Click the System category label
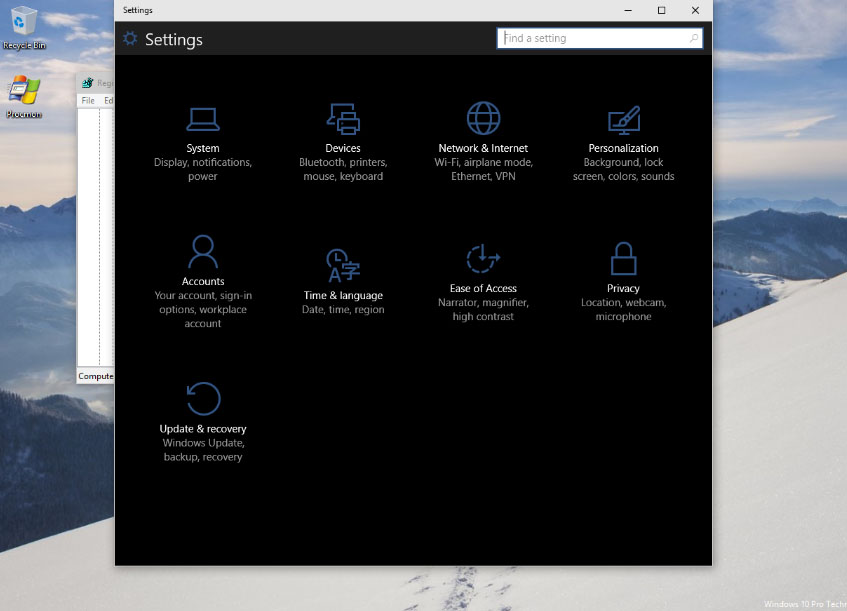The image size is (847, 611). pyautogui.click(x=203, y=148)
